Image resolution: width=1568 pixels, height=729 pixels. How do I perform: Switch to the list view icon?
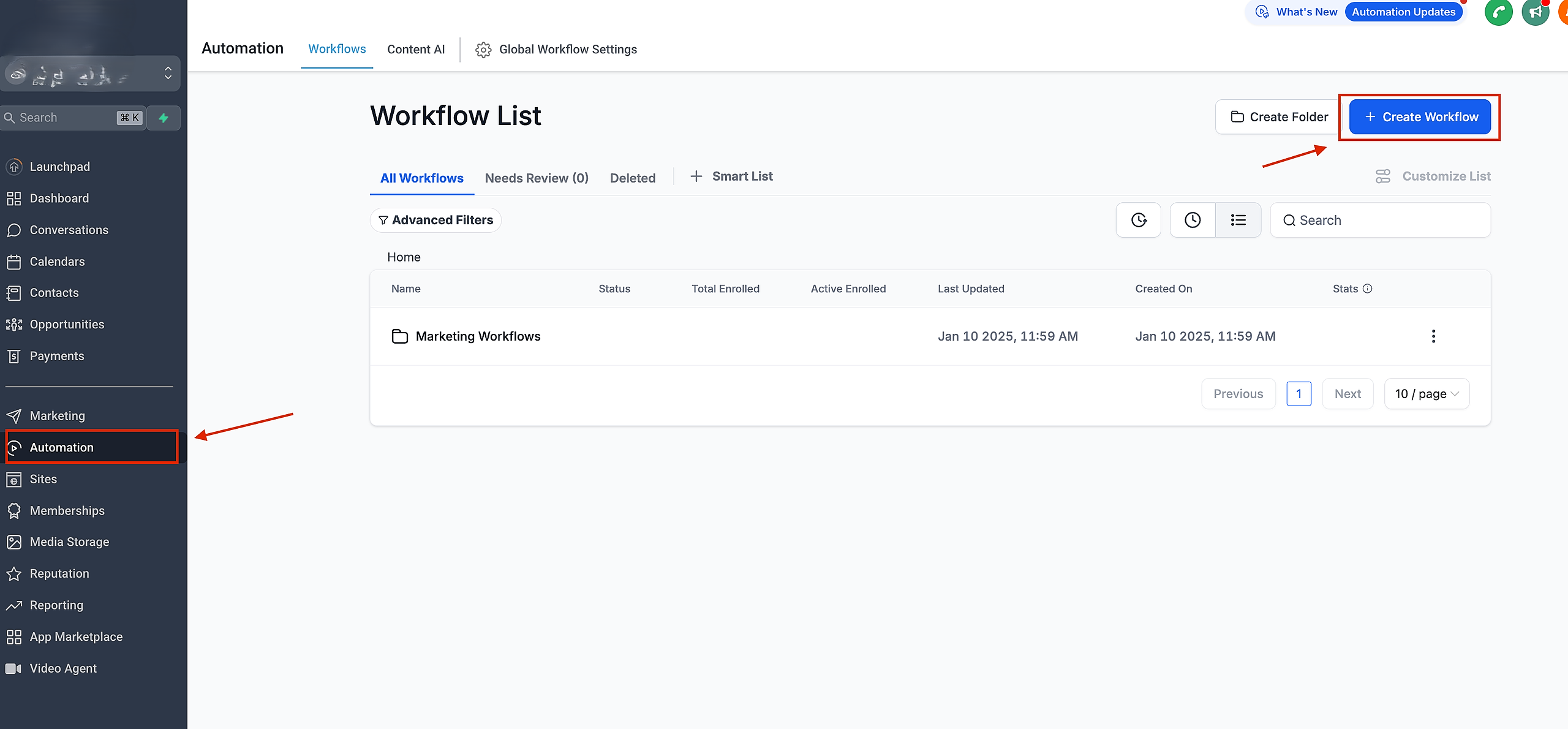(1238, 220)
